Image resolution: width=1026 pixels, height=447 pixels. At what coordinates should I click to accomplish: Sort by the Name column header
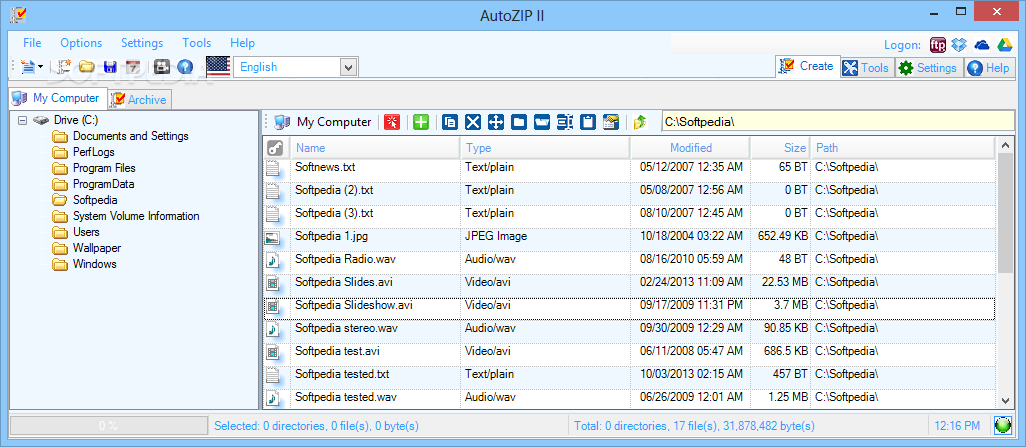click(x=374, y=148)
